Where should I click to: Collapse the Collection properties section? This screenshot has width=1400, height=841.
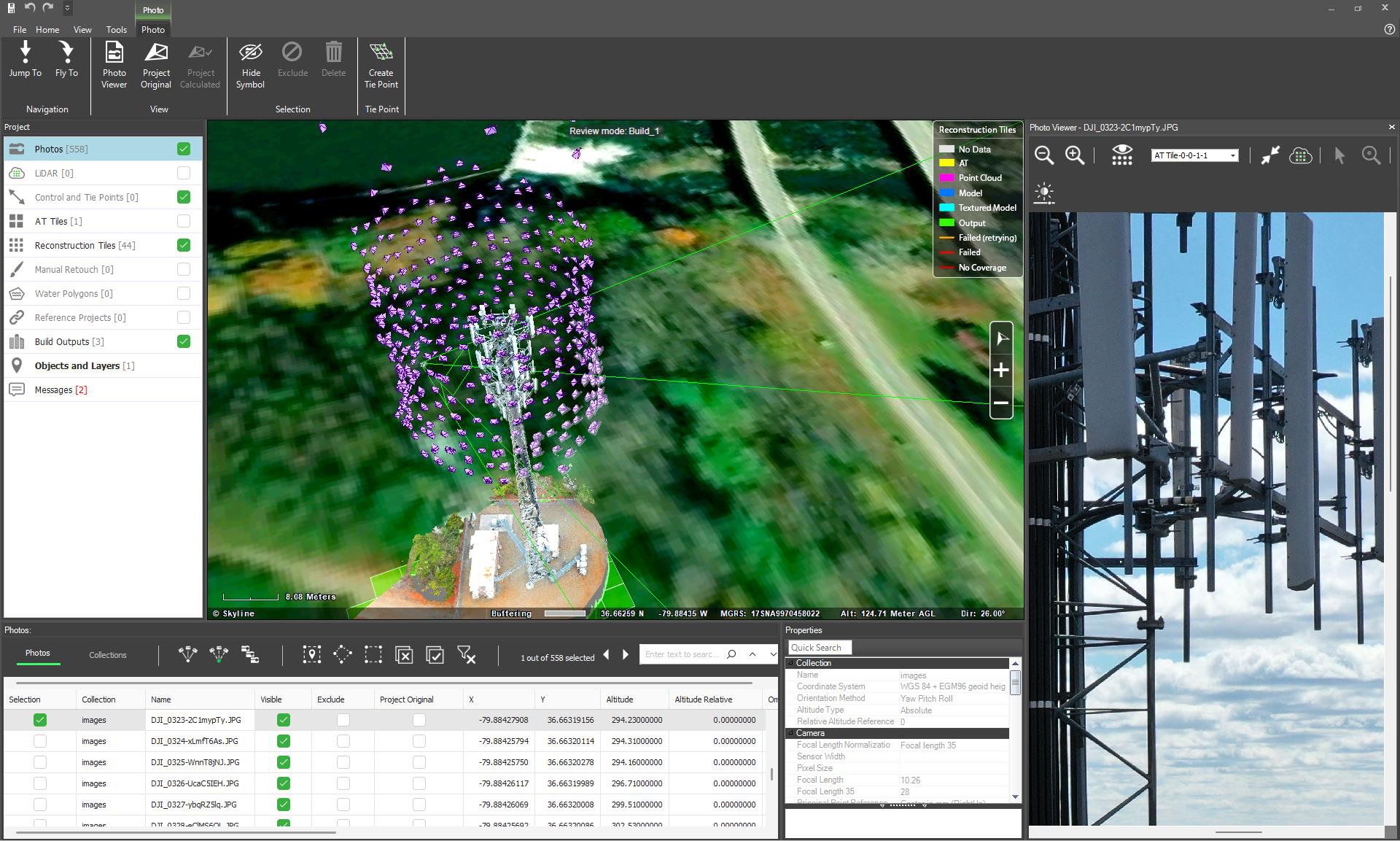(x=791, y=663)
